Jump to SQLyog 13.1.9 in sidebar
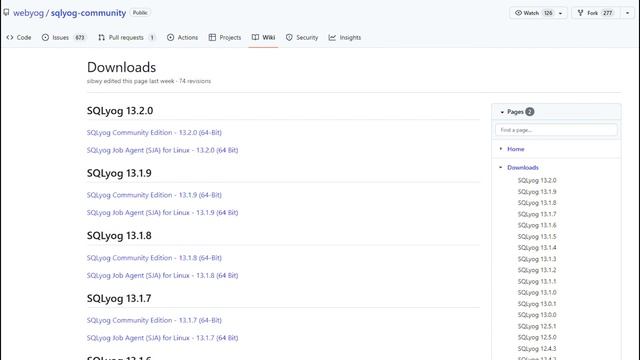 click(537, 192)
